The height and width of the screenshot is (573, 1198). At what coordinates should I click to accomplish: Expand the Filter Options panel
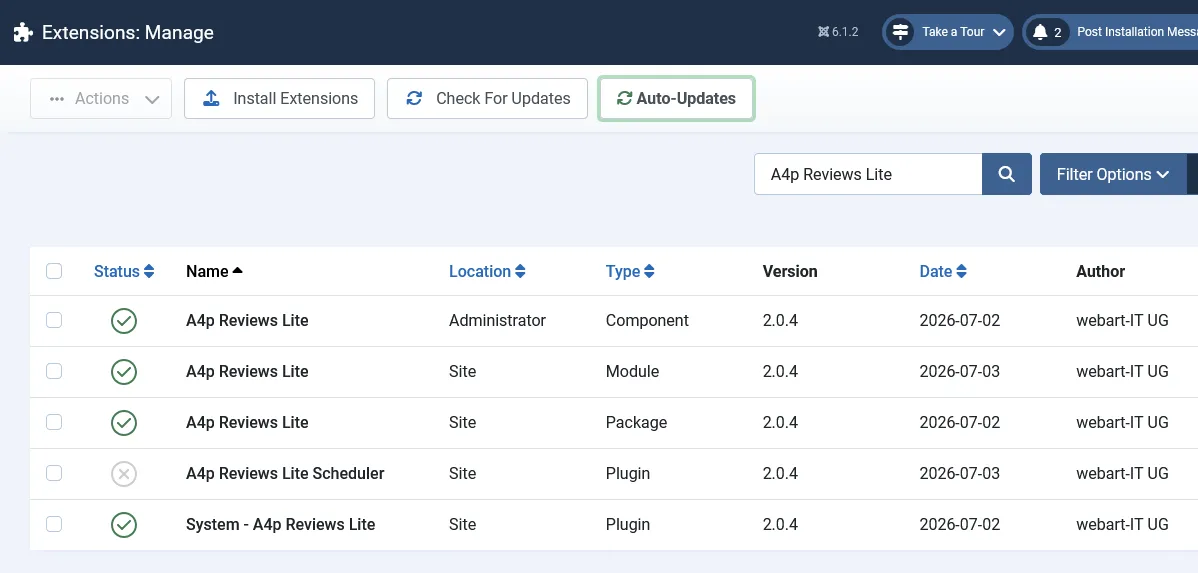coord(1113,174)
